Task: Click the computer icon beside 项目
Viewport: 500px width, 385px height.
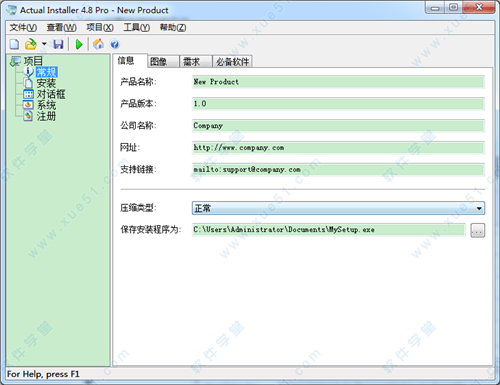Action: point(15,61)
